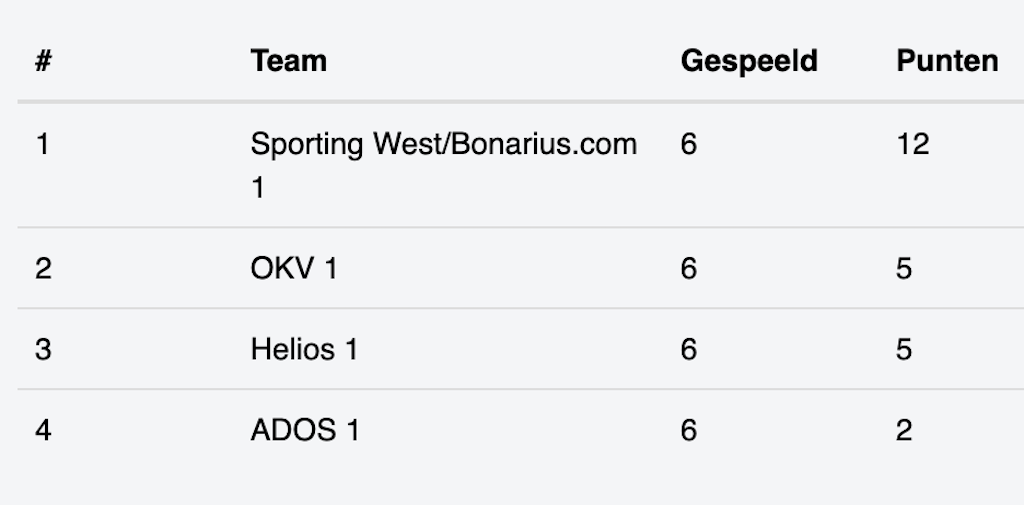Click rank number 1 in first row
Viewport: 1024px width, 505px height.
tap(42, 145)
